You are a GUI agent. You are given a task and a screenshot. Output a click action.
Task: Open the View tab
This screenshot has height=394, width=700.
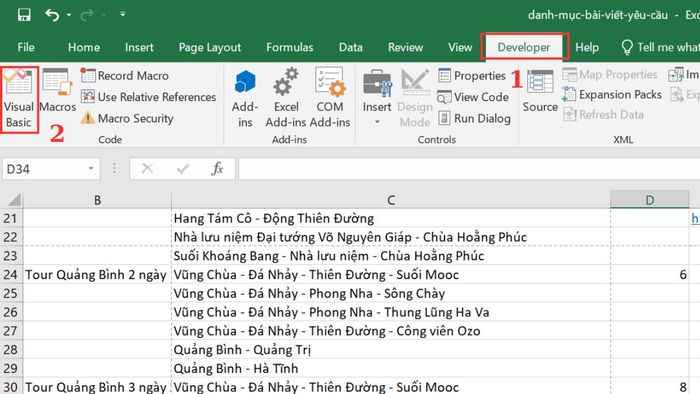pos(460,47)
